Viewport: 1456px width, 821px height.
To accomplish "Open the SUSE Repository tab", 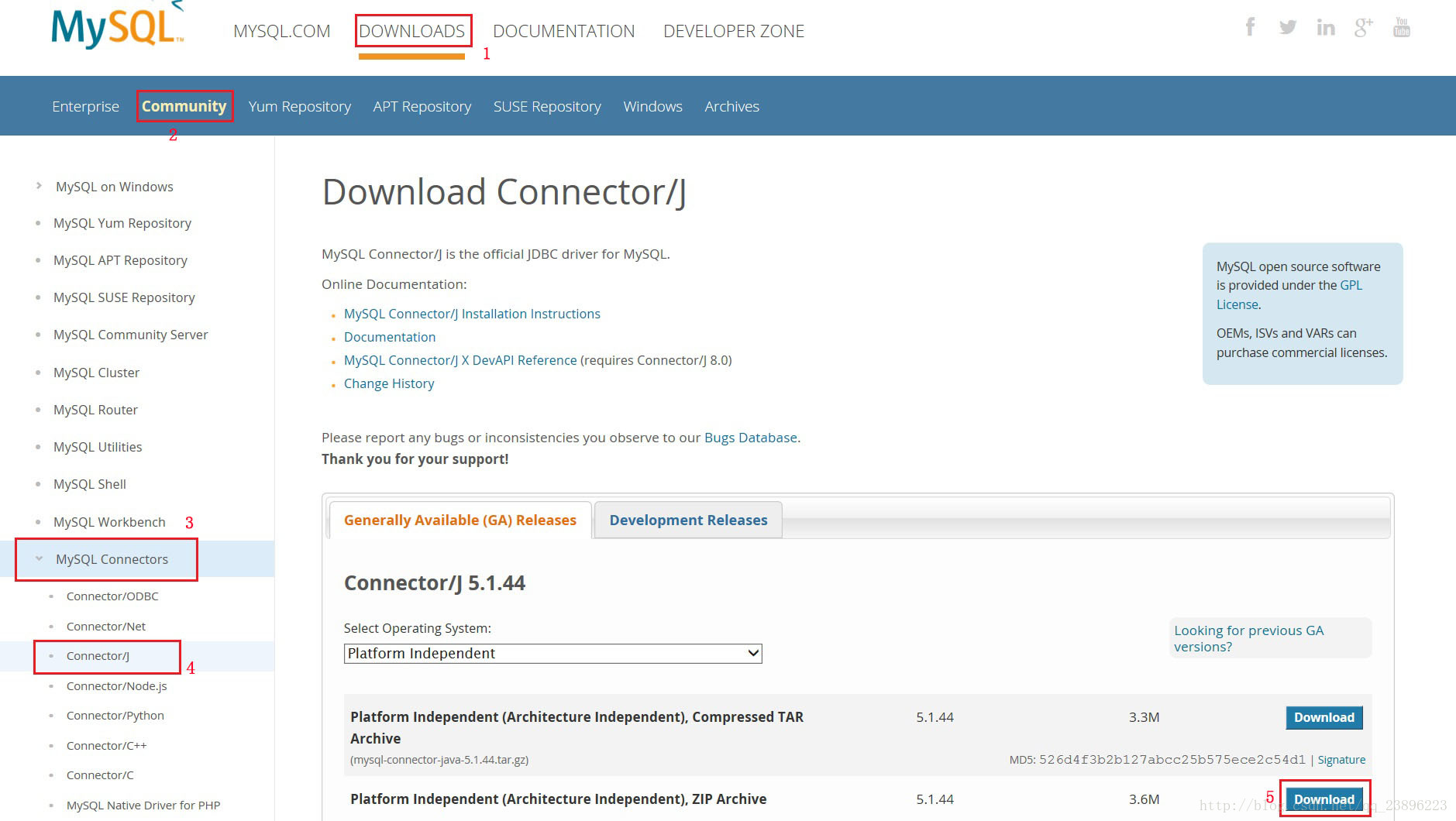I will click(x=547, y=106).
